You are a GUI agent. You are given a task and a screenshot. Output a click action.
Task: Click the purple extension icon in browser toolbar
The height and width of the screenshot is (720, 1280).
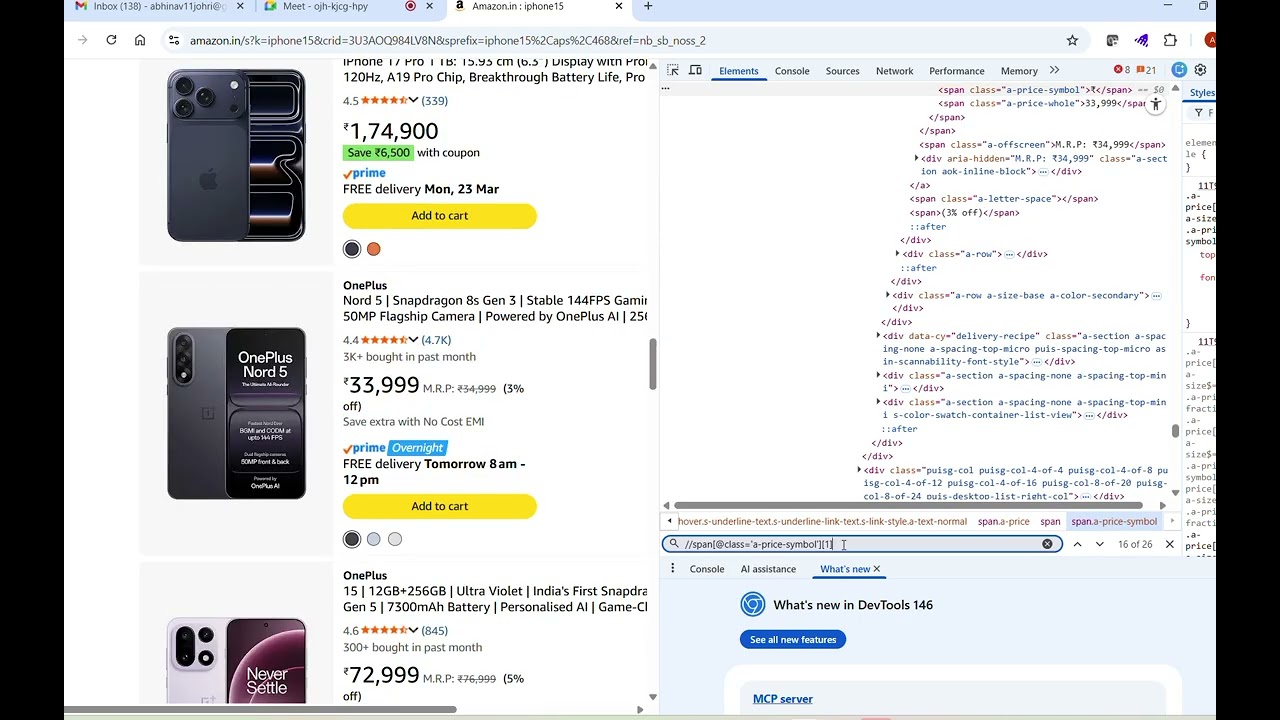tap(1141, 40)
